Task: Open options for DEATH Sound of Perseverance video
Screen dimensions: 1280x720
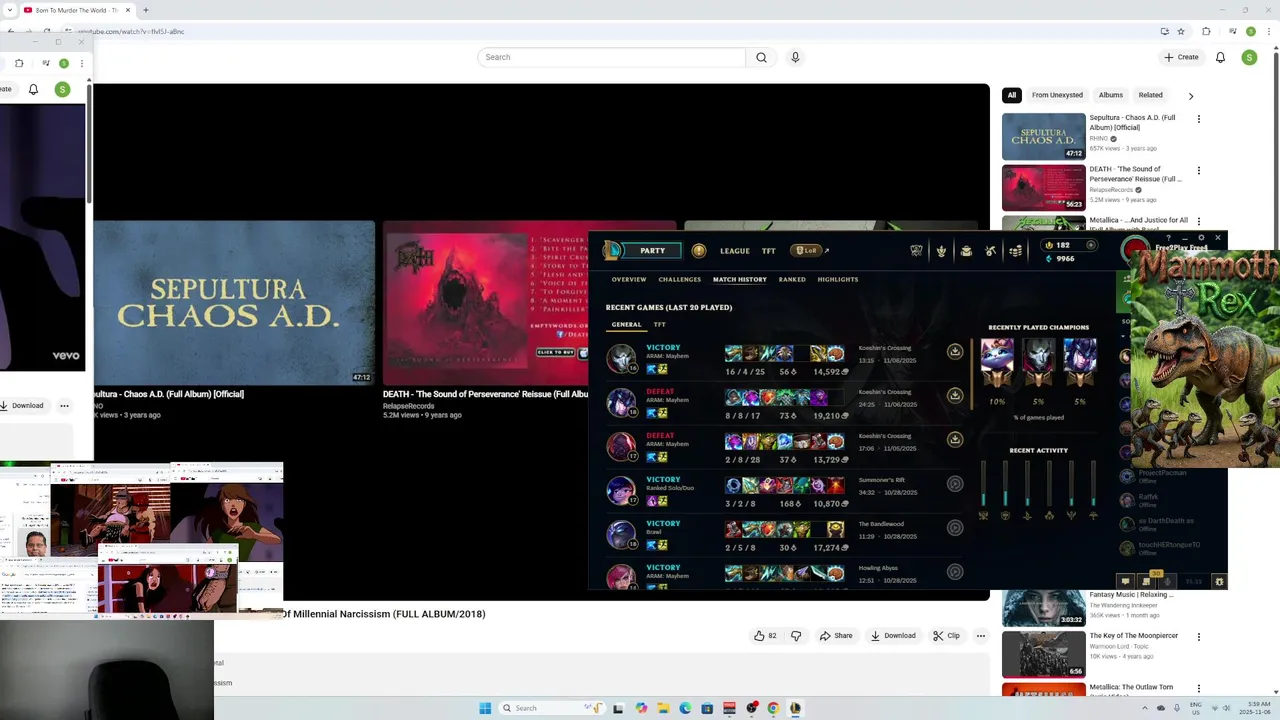Action: [1199, 170]
